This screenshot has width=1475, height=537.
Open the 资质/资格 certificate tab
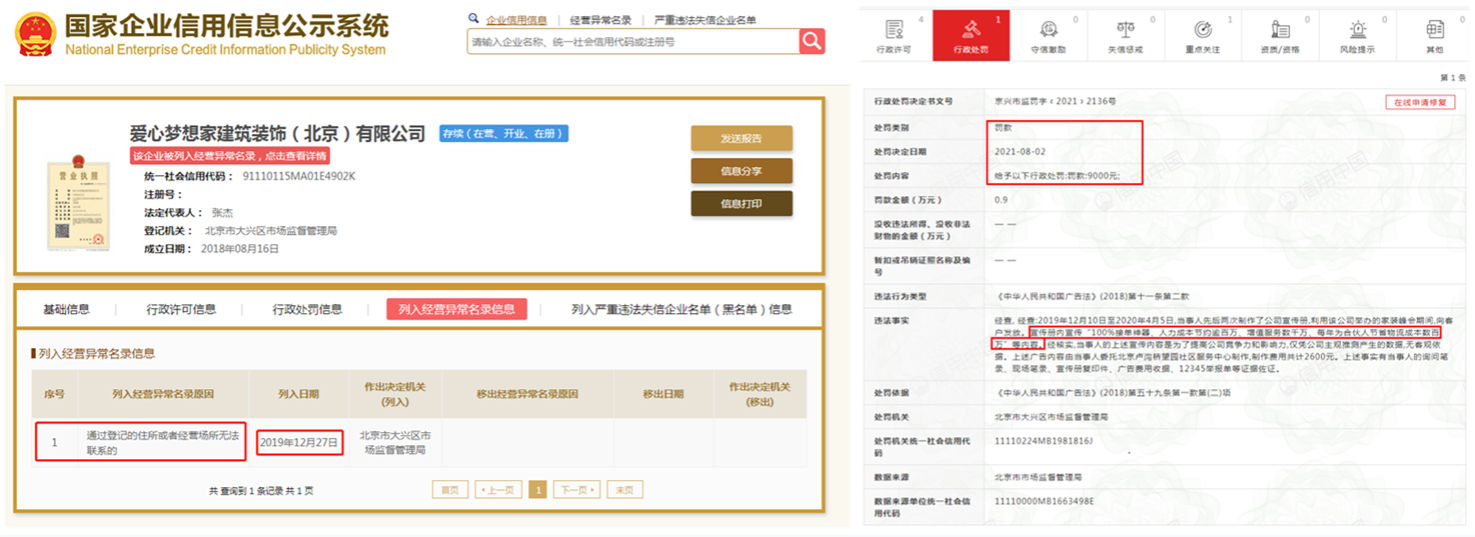1280,36
